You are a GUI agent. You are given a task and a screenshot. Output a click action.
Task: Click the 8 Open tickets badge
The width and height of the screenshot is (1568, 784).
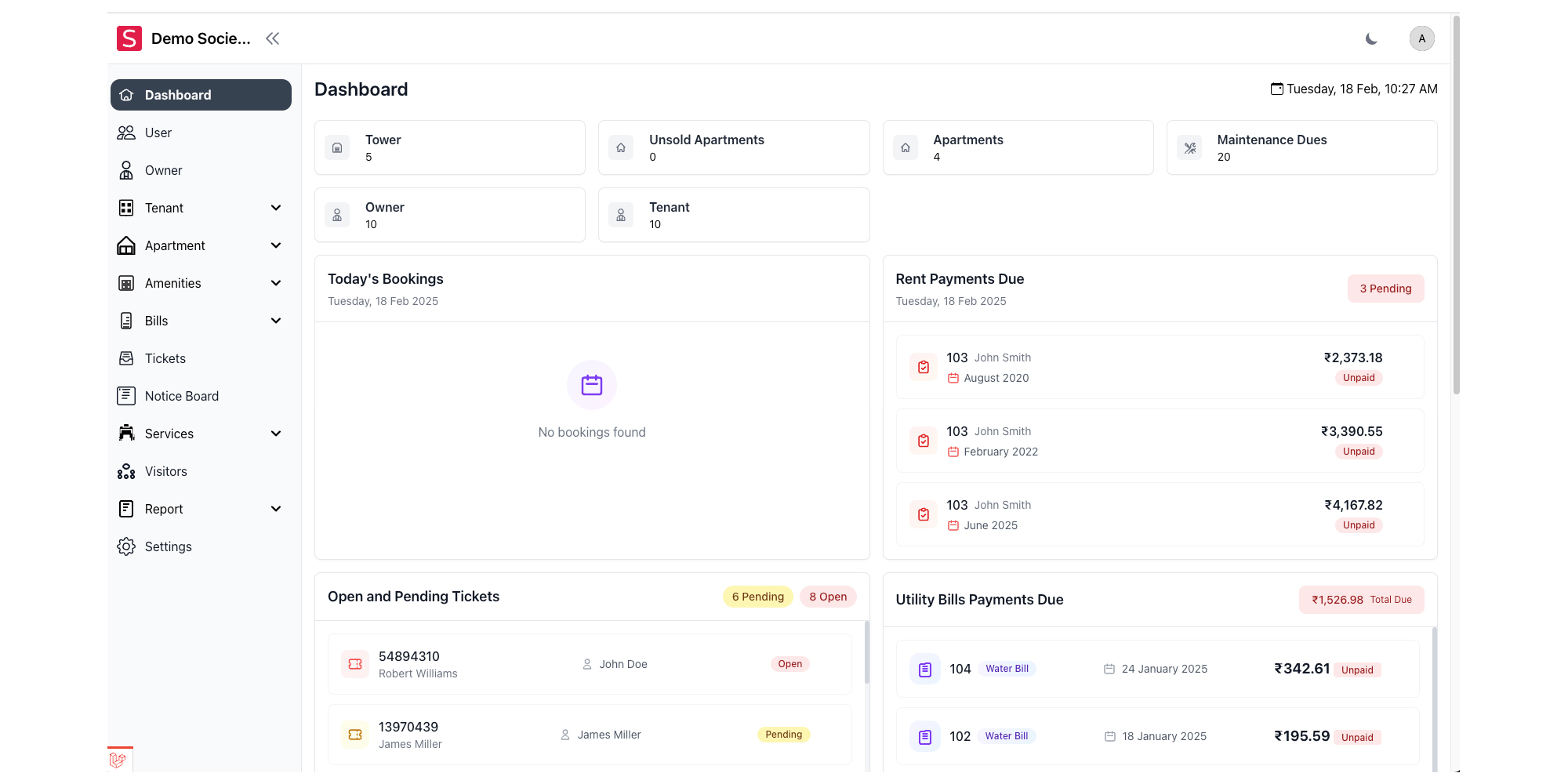point(828,597)
